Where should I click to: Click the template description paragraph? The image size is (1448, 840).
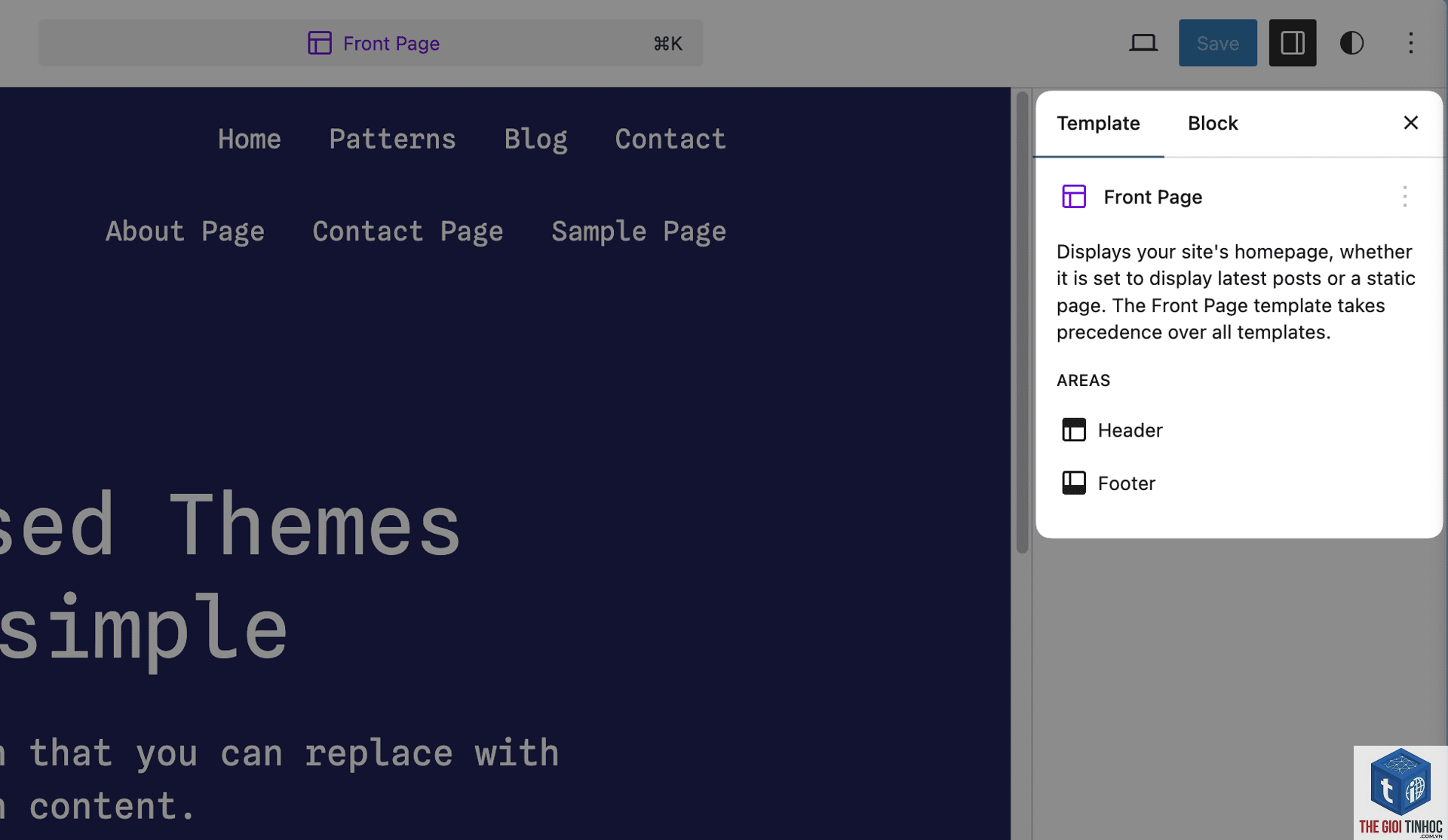pyautogui.click(x=1235, y=292)
